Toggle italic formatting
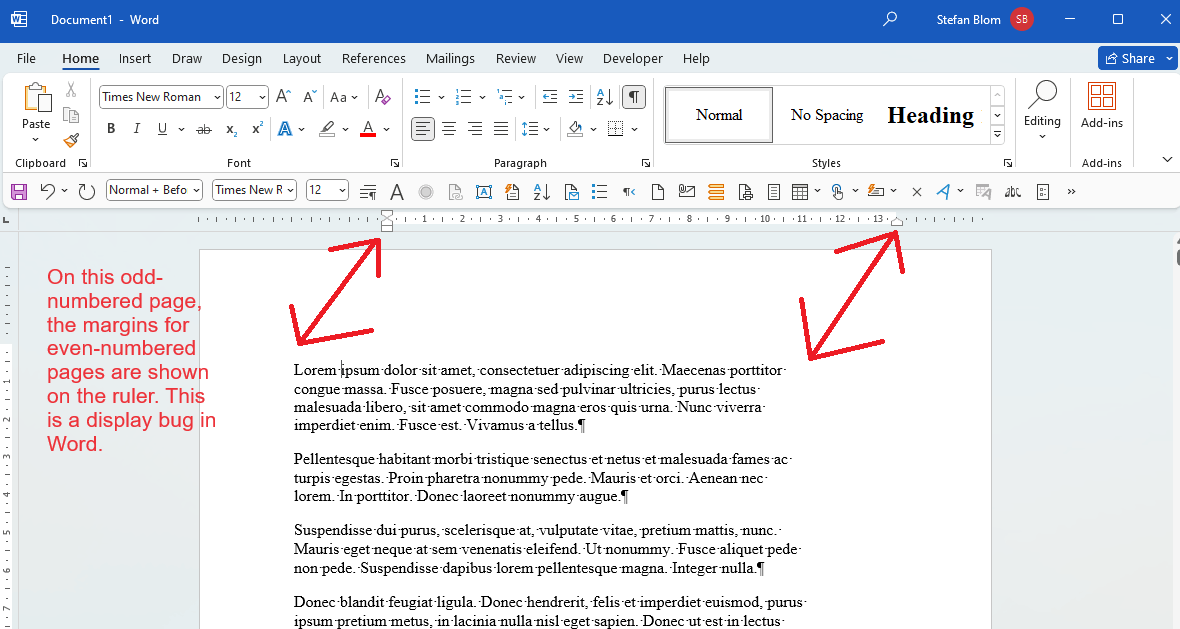1180x629 pixels. pyautogui.click(x=136, y=128)
